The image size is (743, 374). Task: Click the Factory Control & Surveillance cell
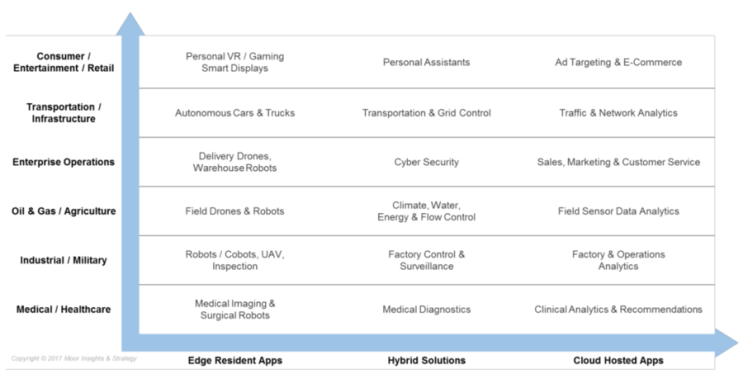[426, 260]
